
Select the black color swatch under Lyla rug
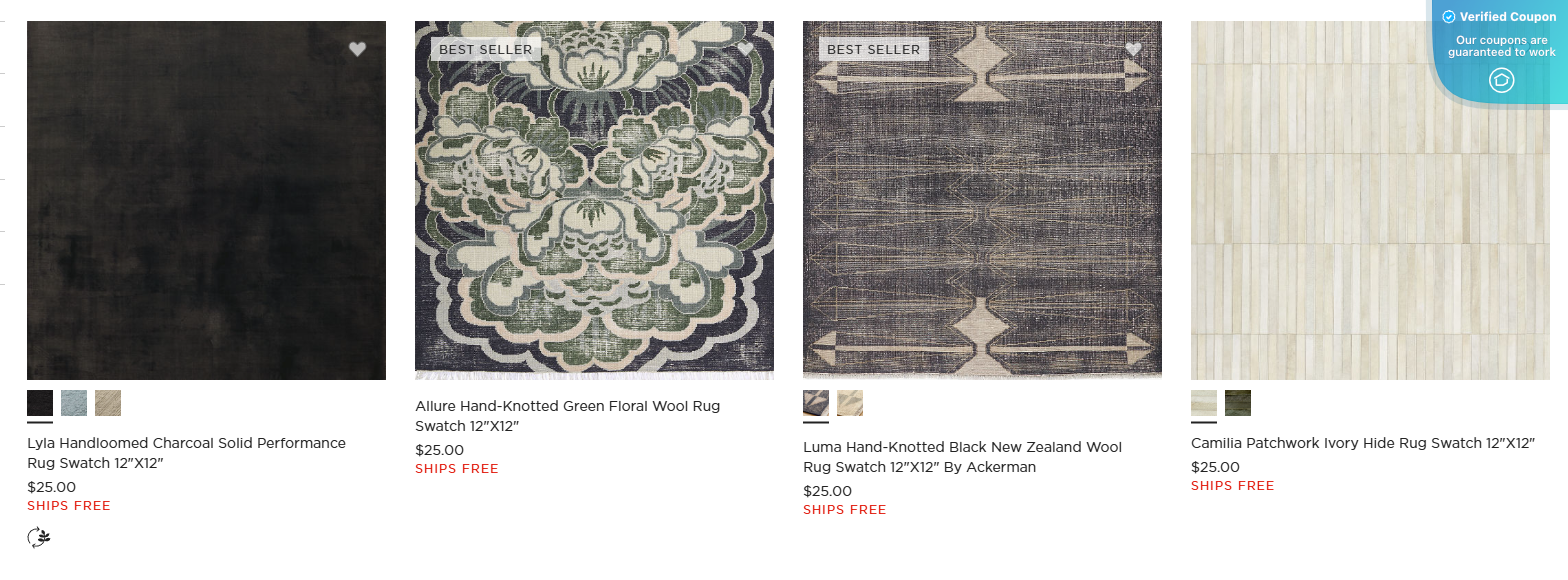tap(40, 403)
